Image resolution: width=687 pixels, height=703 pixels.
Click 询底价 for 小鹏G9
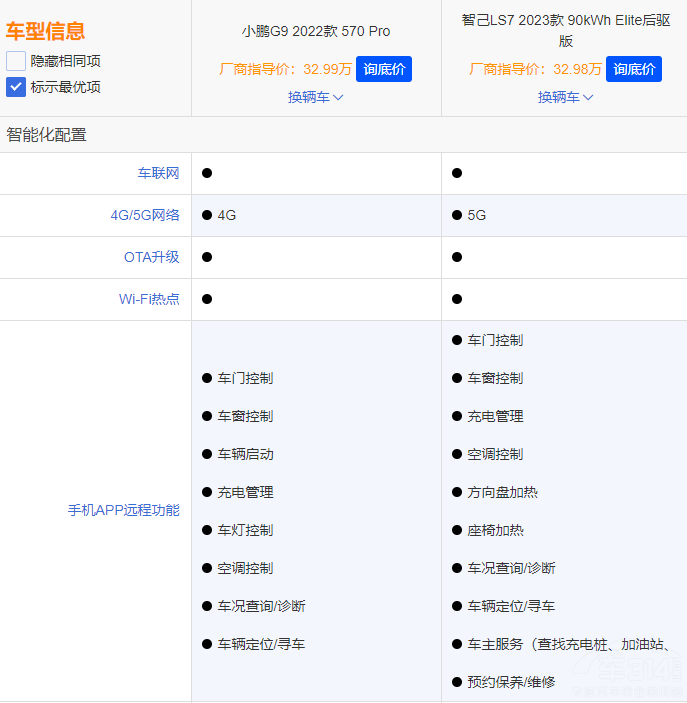[383, 69]
